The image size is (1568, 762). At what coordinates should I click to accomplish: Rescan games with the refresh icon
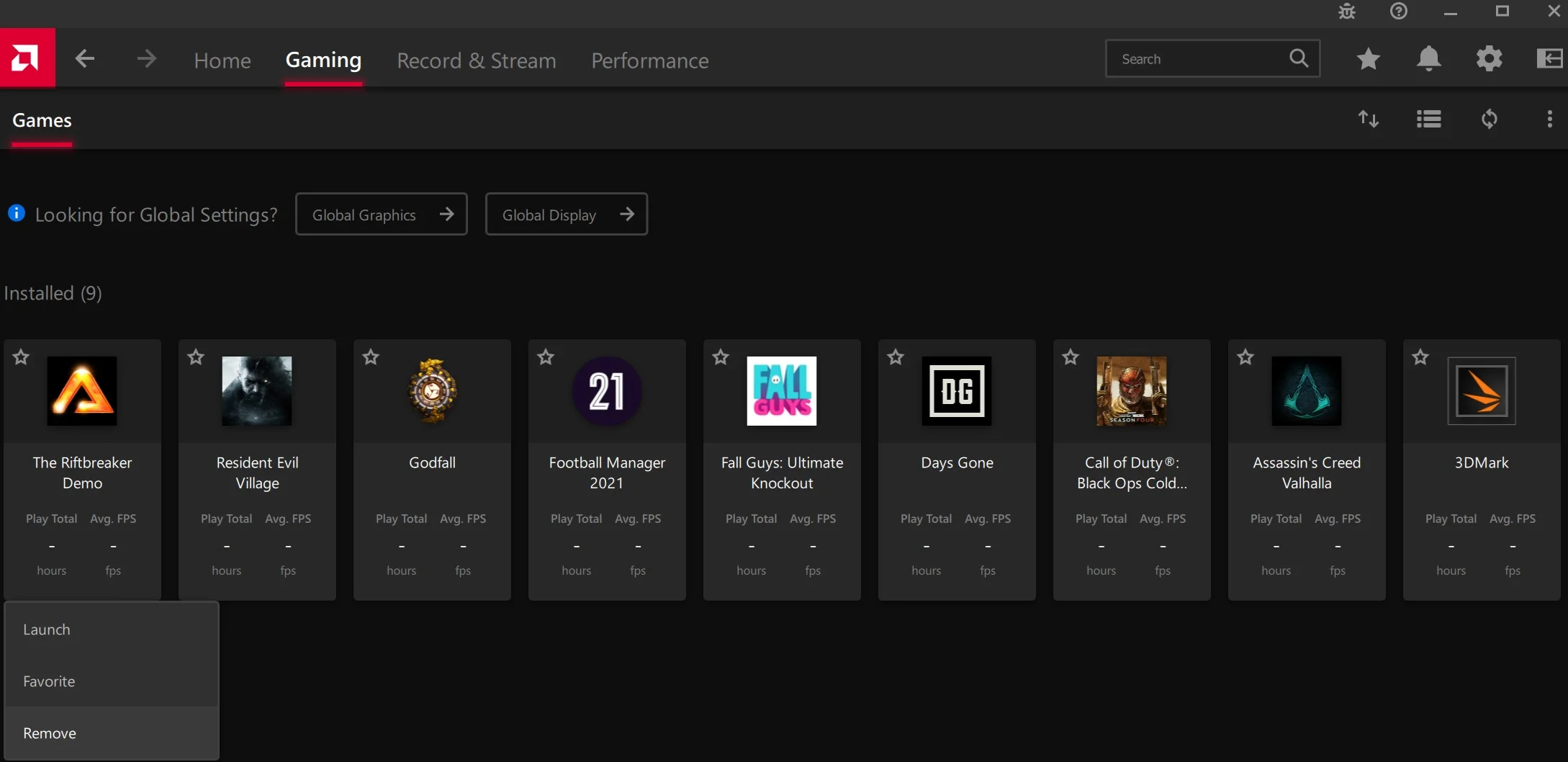coord(1489,119)
